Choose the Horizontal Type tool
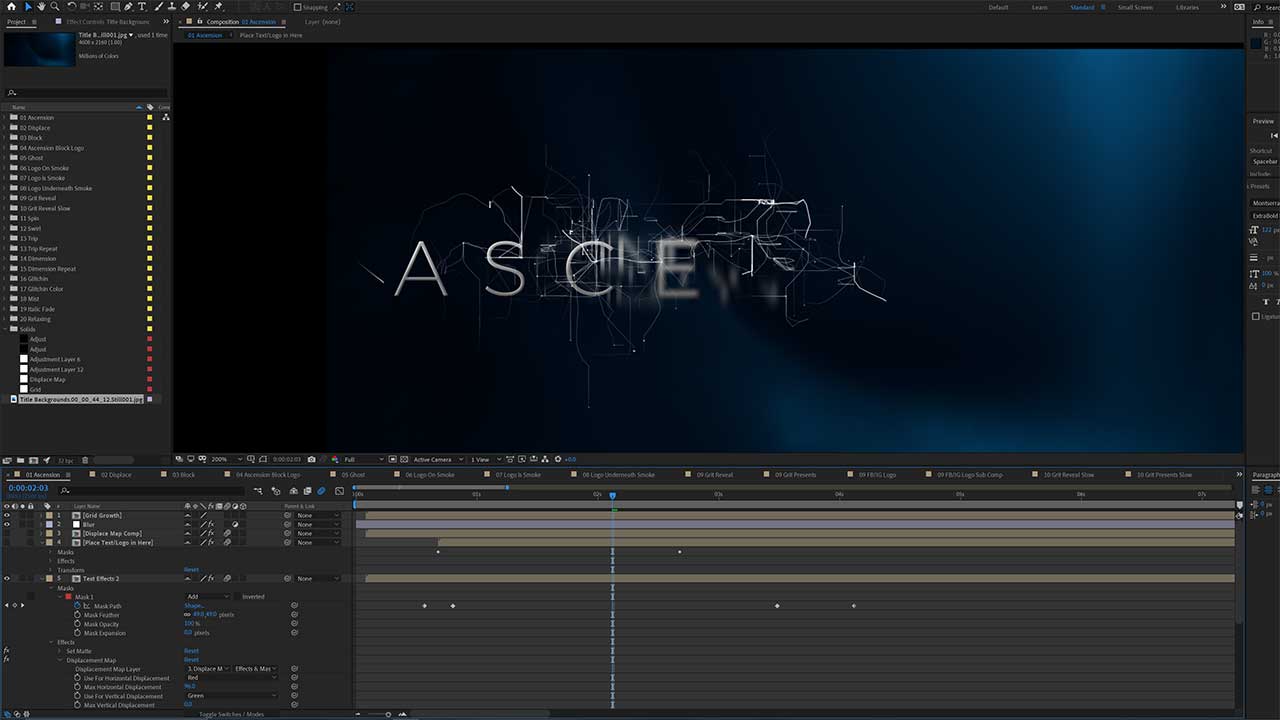This screenshot has width=1280, height=720. (143, 7)
